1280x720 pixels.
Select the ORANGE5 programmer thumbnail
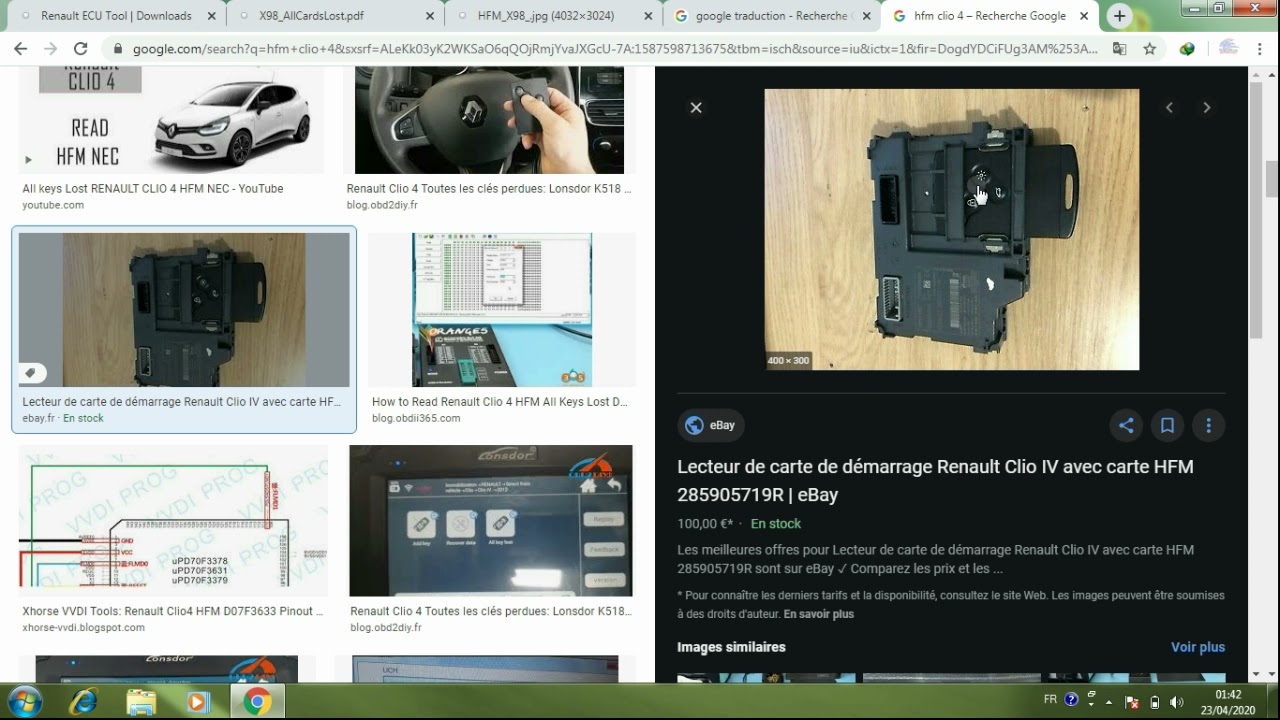pos(502,310)
